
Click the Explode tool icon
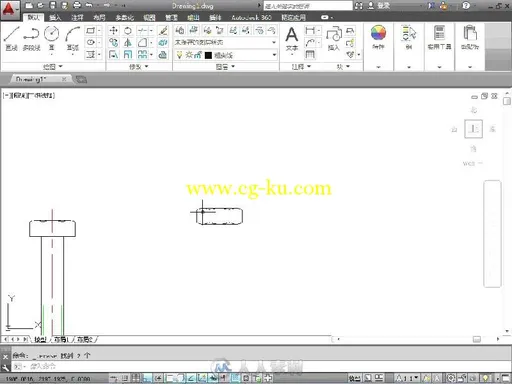click(163, 43)
